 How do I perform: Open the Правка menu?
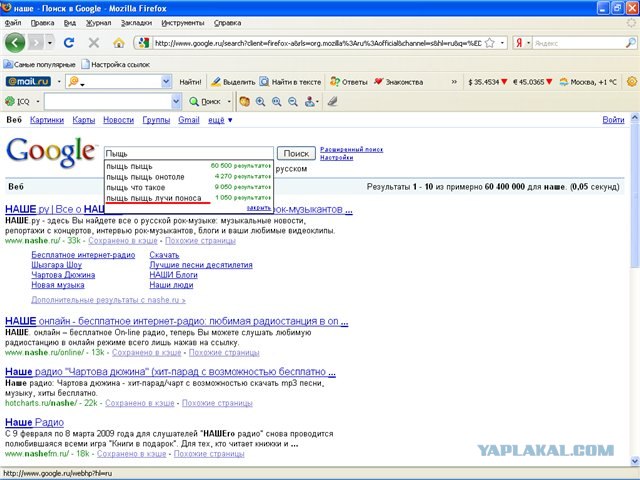coord(42,23)
